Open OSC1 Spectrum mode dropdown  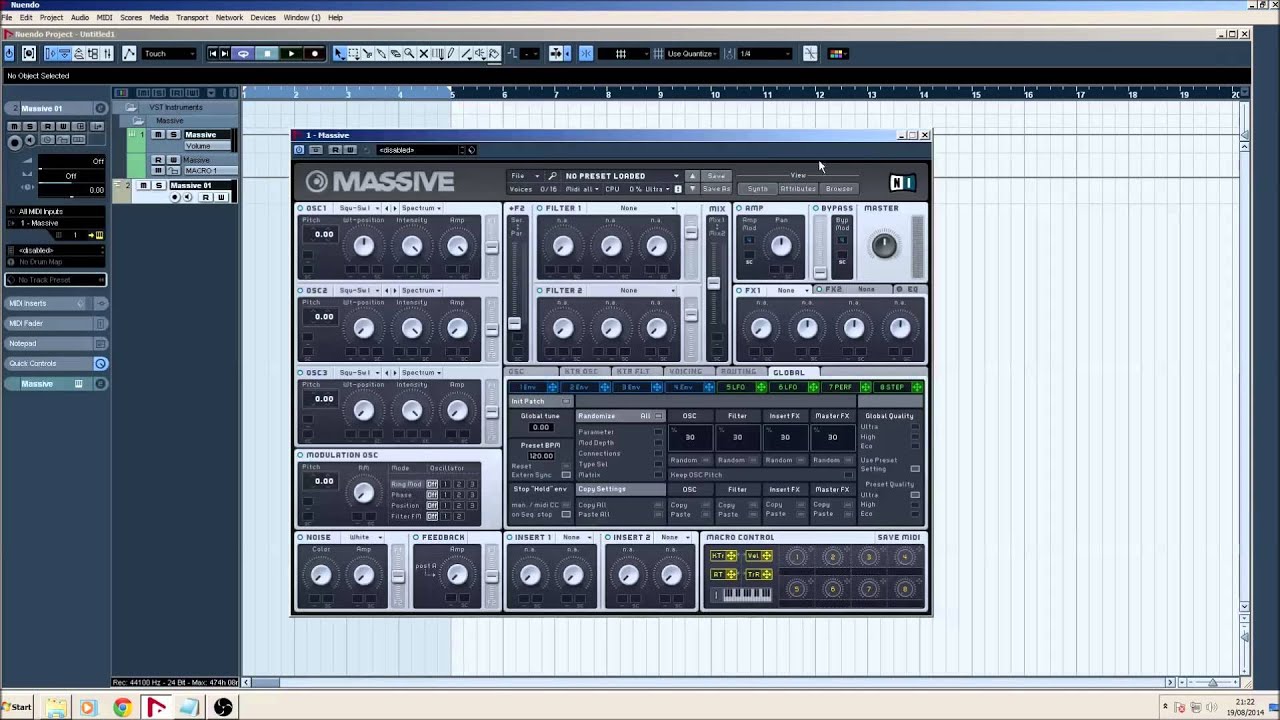pos(421,208)
